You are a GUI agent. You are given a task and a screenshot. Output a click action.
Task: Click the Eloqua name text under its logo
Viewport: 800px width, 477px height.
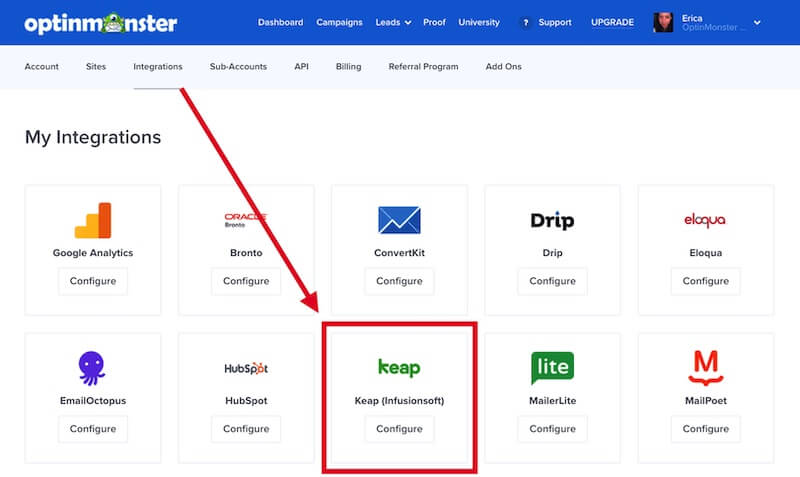click(706, 253)
